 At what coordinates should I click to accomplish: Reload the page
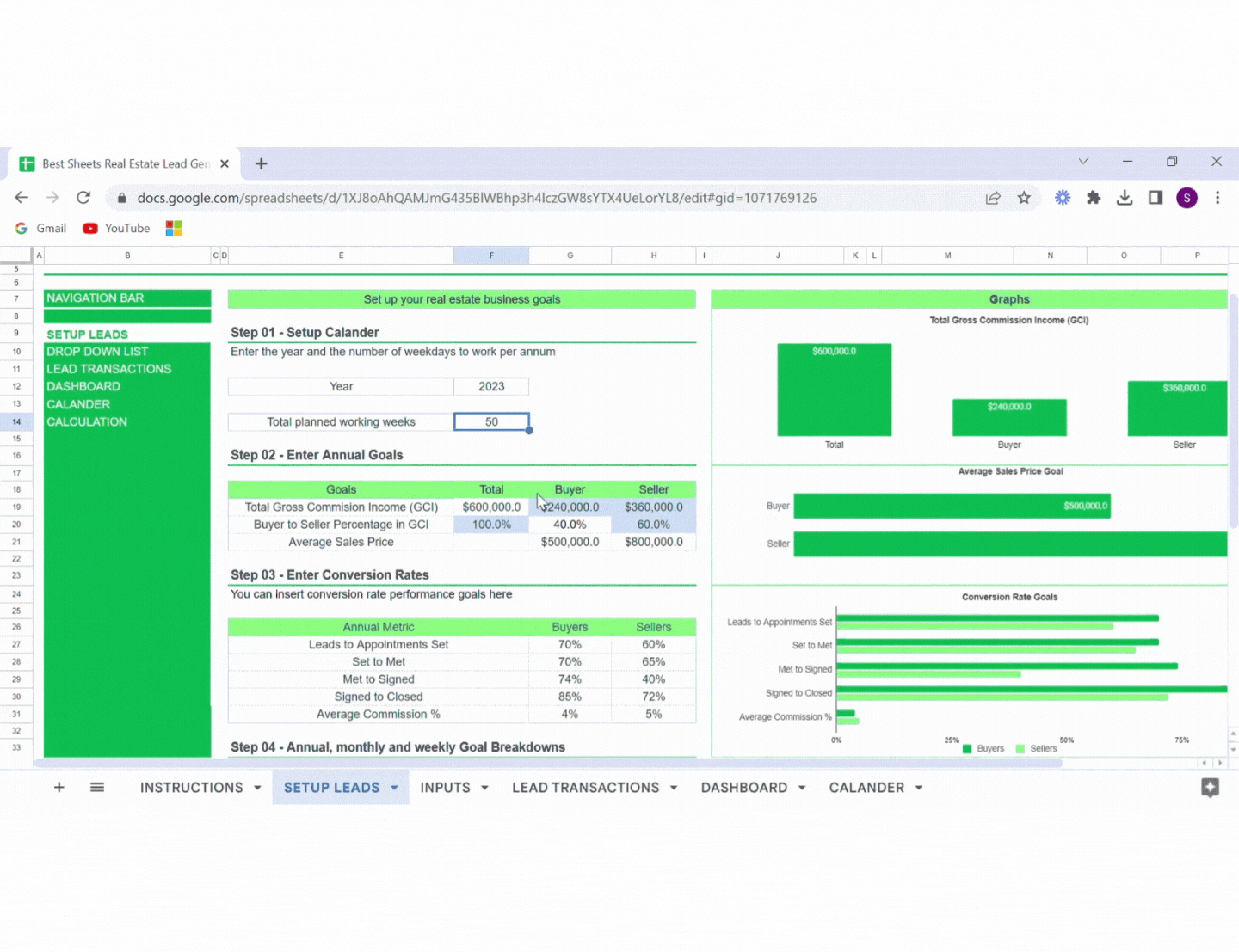[x=83, y=198]
